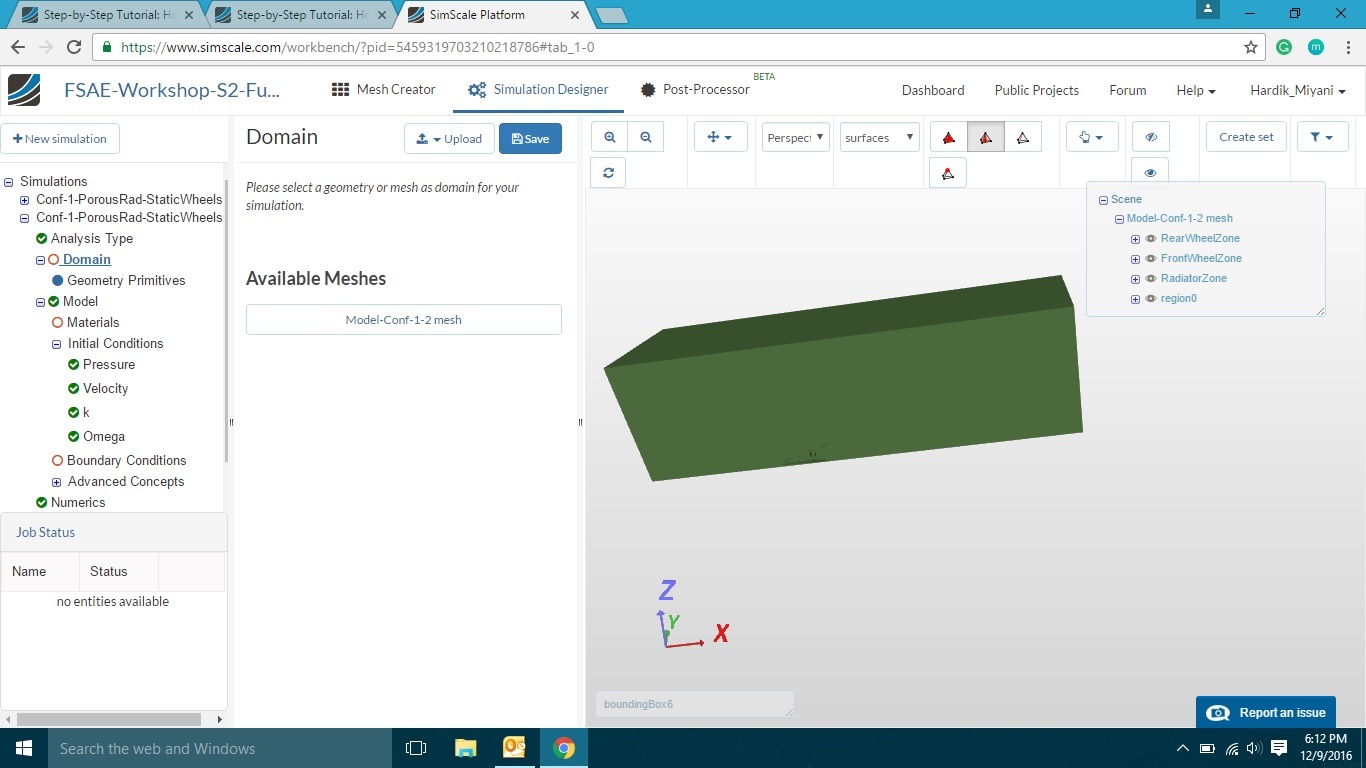Open Windows Start menu
1366x768 pixels.
[x=24, y=748]
